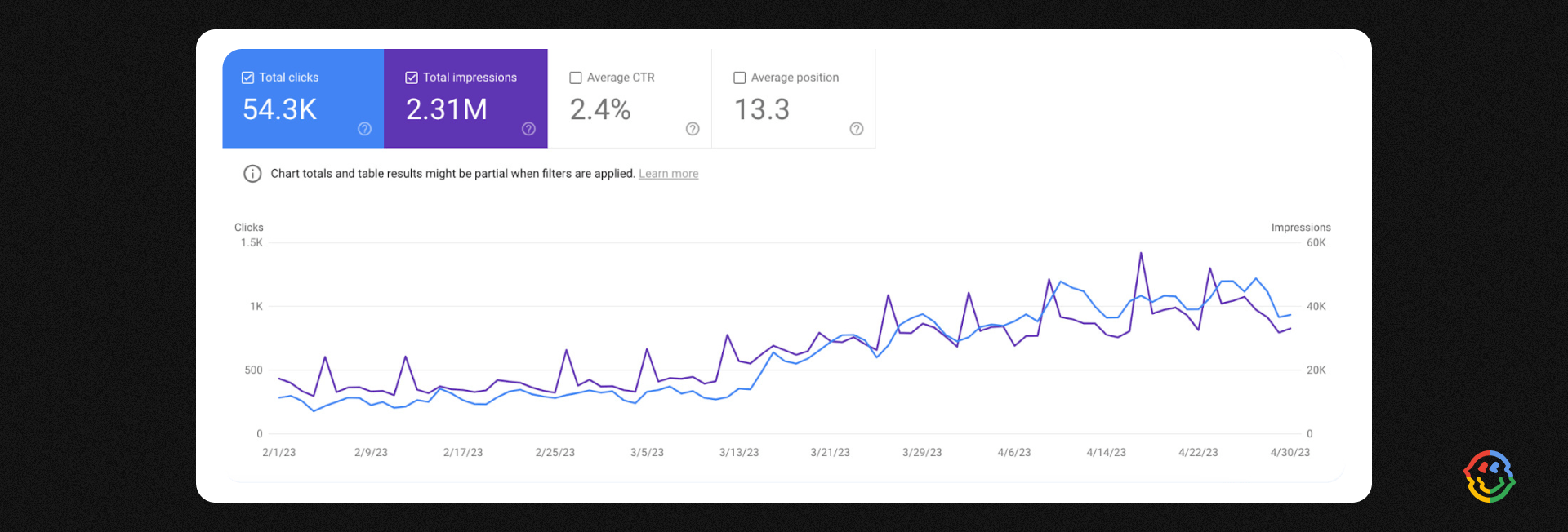Click the info icon beside chart totals notice
1568x532 pixels.
click(x=252, y=174)
